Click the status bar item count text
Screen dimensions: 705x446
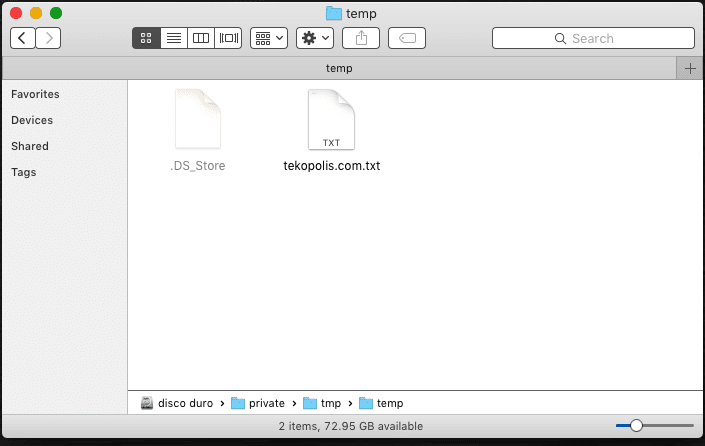351,426
